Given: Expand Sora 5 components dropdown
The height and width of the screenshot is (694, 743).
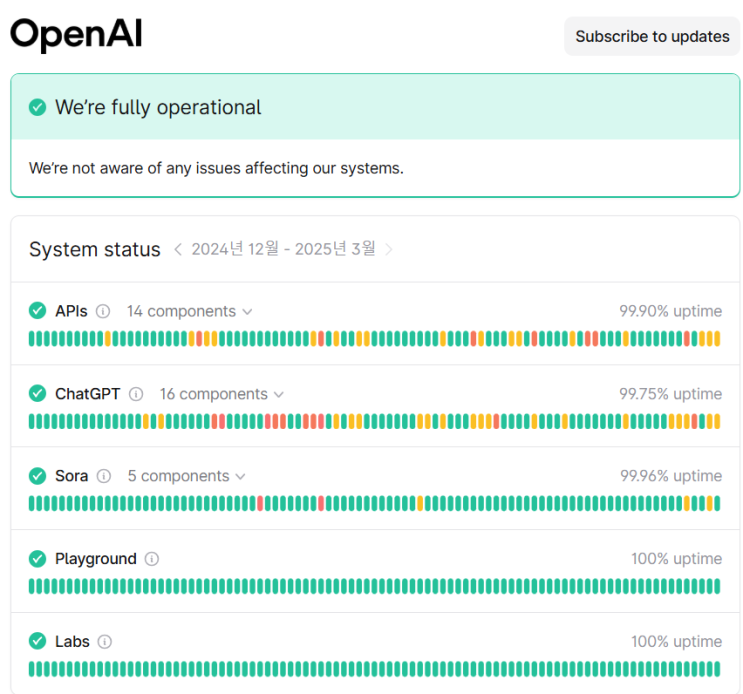Looking at the screenshot, I should click(186, 476).
